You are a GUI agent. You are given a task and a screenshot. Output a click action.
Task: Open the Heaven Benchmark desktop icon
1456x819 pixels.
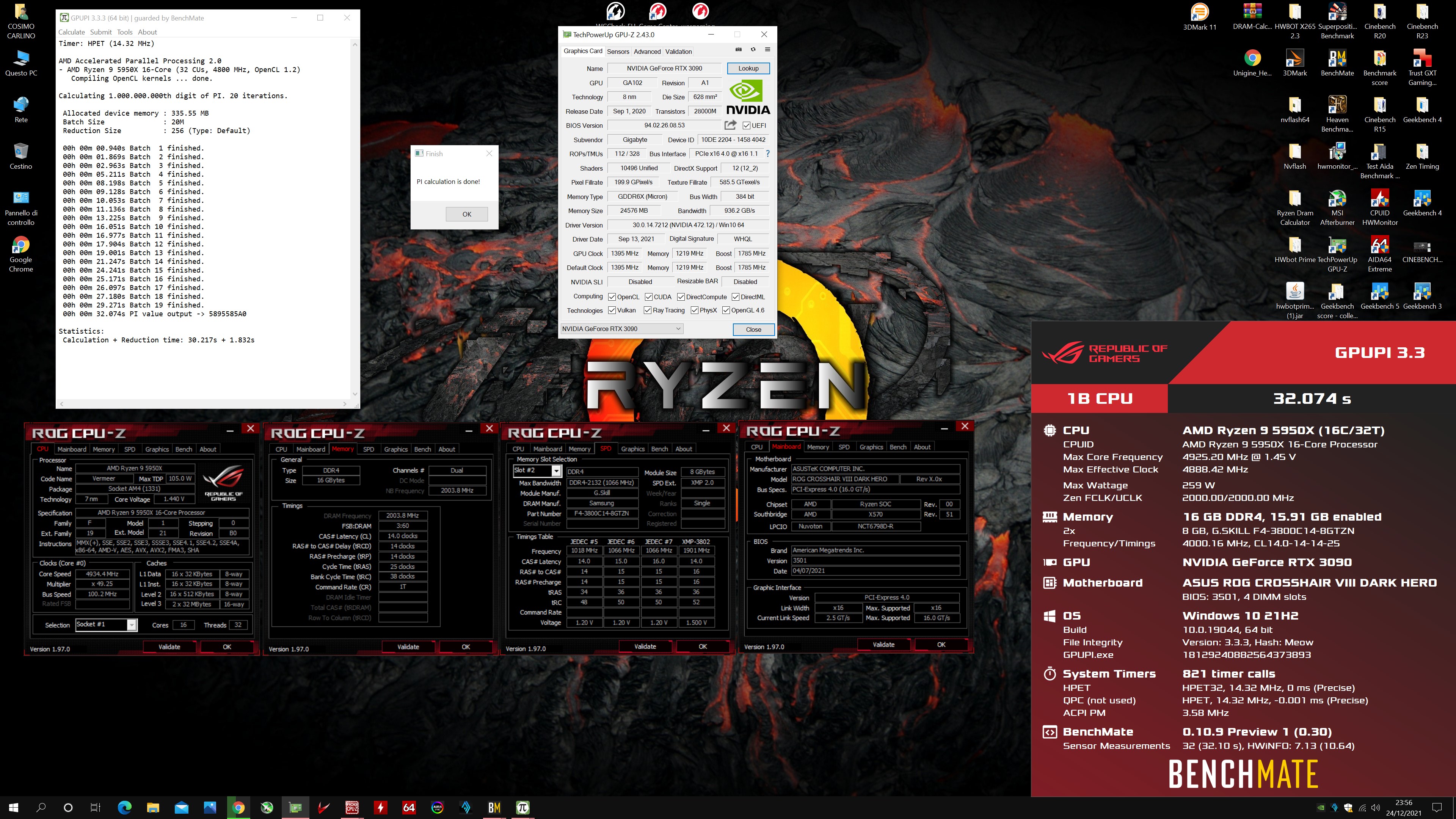pos(1337,114)
